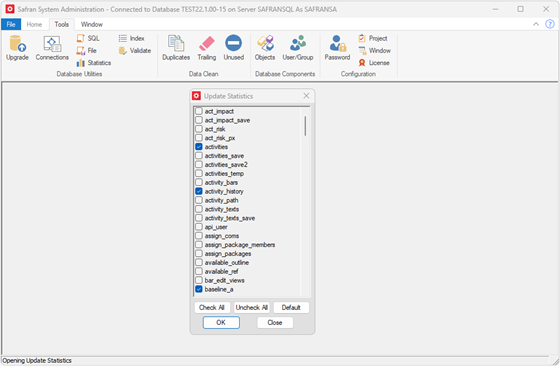Open the Upgrade database tool

pos(17,48)
